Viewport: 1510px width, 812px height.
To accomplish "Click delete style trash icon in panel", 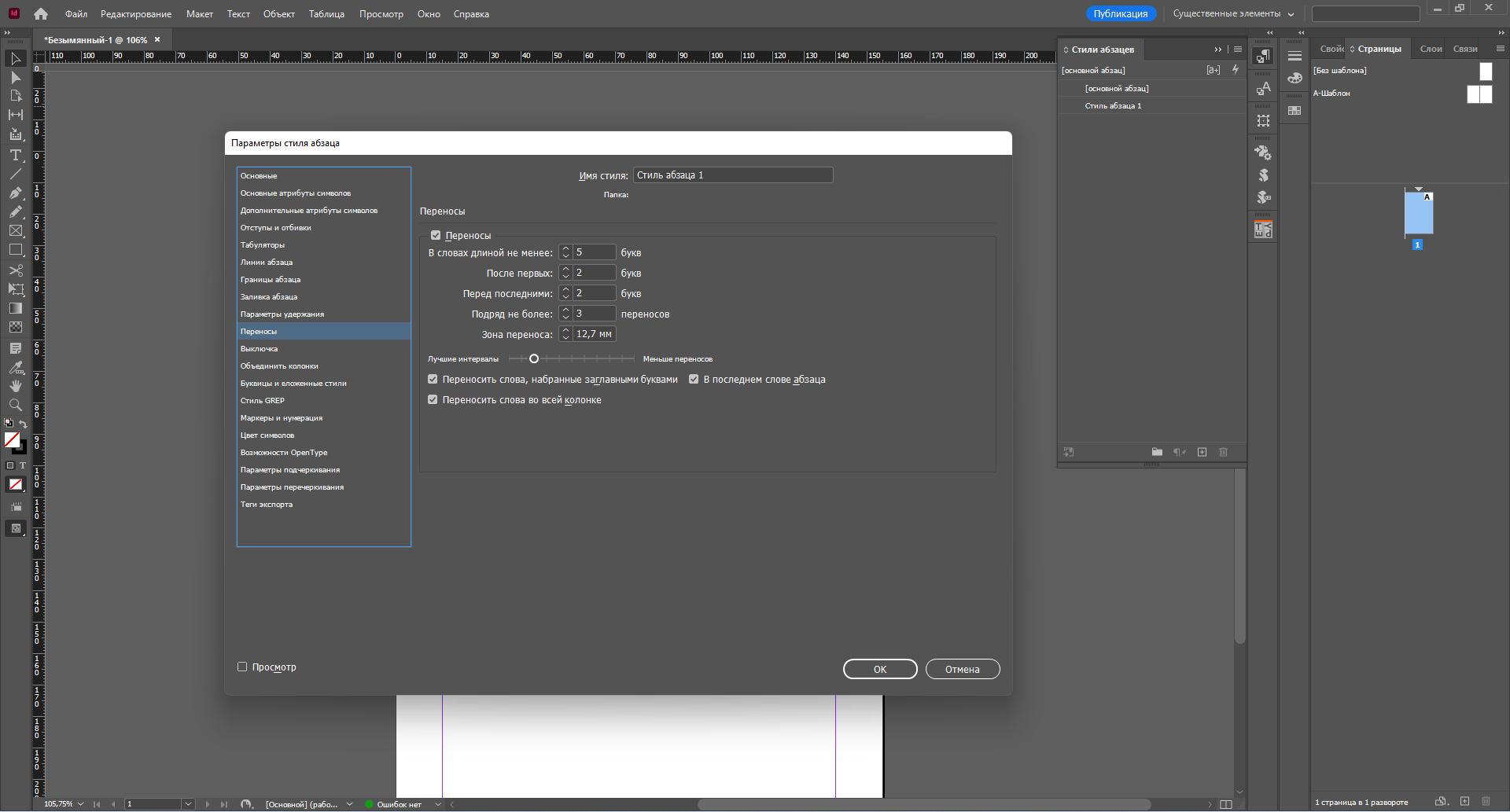I will [x=1223, y=452].
